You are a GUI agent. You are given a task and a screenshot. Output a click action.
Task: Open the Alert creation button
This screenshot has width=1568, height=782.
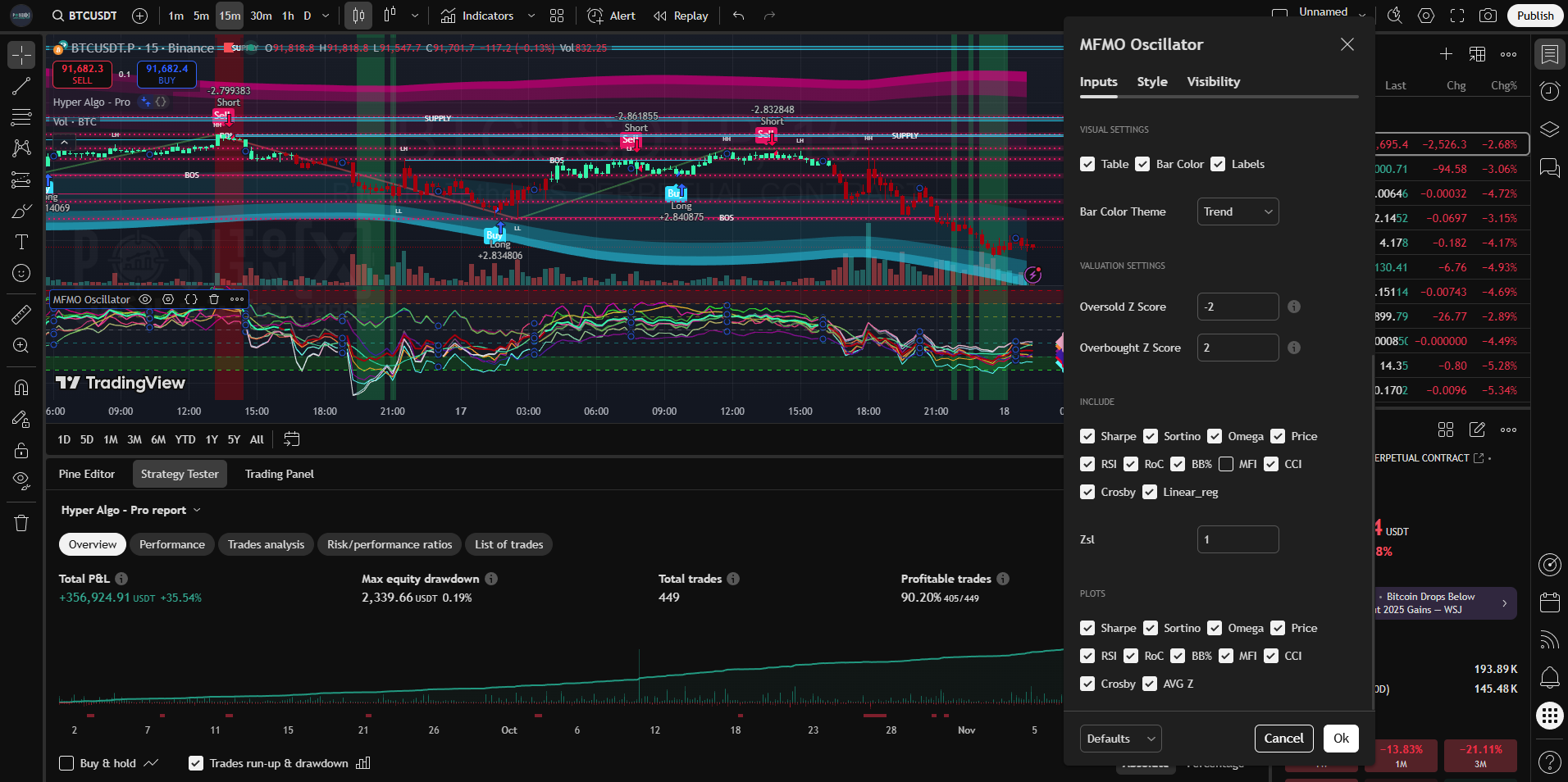click(x=612, y=16)
